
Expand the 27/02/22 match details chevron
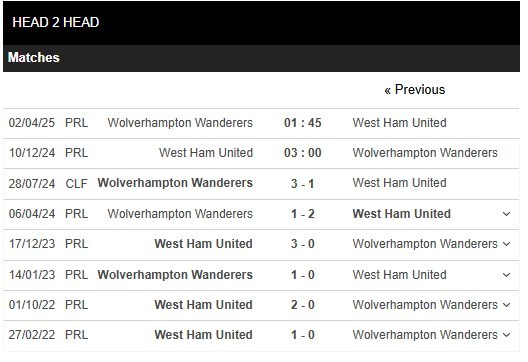pos(506,335)
